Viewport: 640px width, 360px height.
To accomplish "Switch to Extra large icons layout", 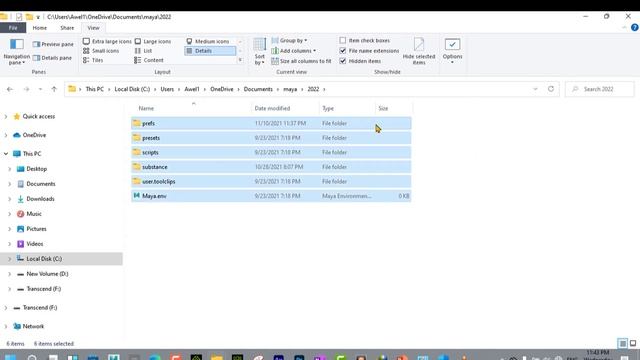I will (107, 41).
